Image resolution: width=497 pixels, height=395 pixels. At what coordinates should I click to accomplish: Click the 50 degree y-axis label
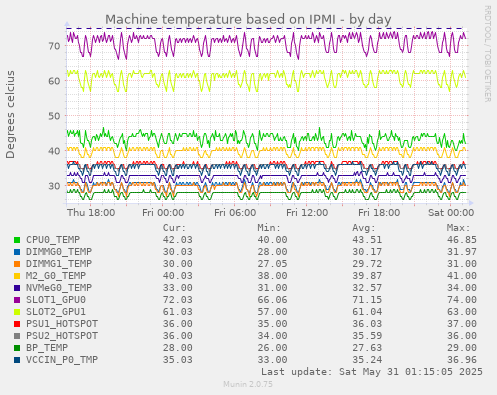[54, 116]
